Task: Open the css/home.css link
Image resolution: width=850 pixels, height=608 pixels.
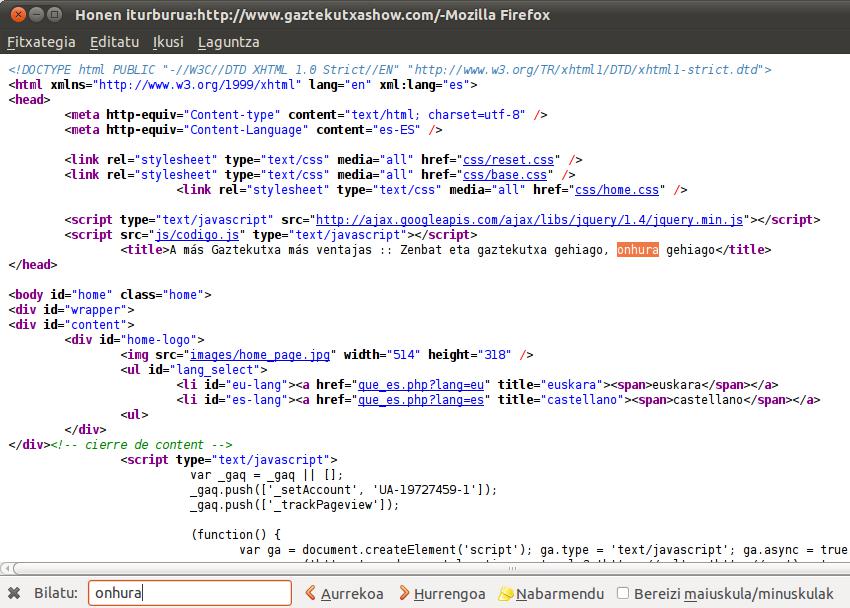Action: [x=617, y=190]
